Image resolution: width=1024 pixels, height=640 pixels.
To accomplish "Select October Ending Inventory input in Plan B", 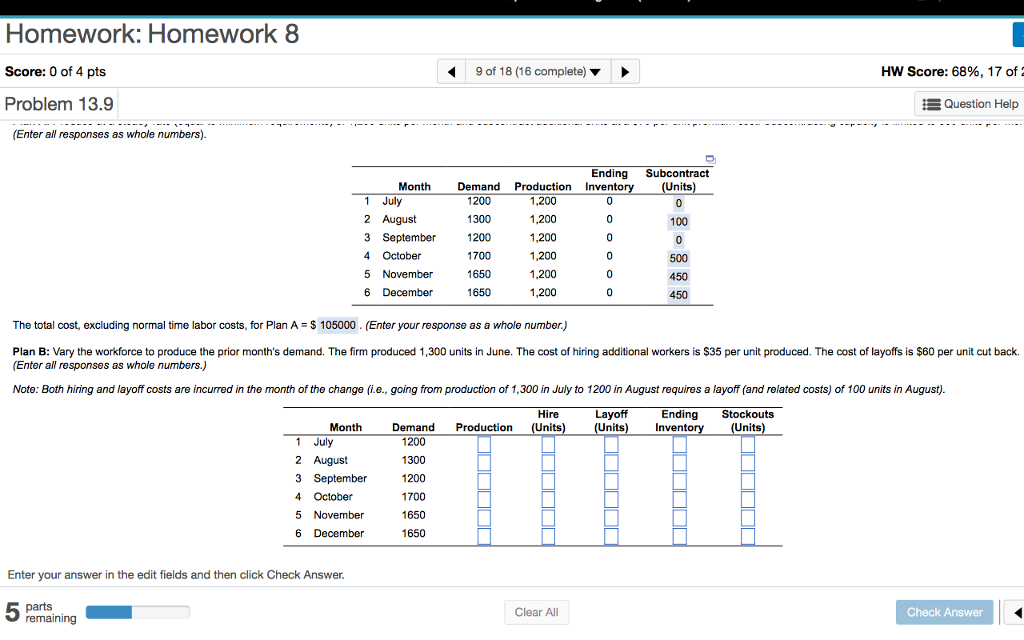I will point(679,499).
